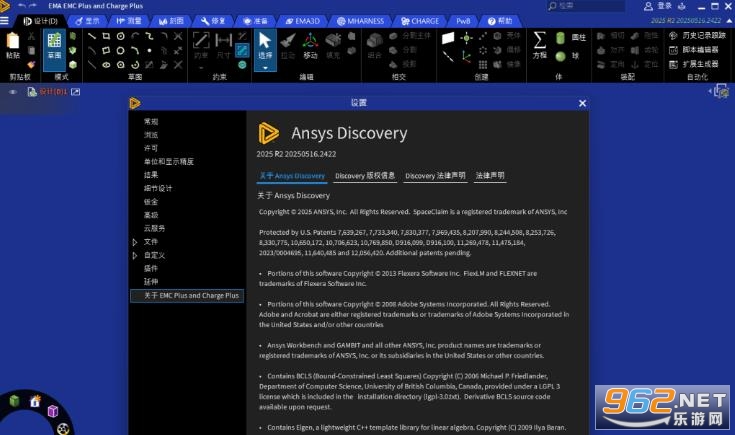Image resolution: width=735 pixels, height=435 pixels.
Task: Click the cut (scissors) icon
Action: pos(31,36)
